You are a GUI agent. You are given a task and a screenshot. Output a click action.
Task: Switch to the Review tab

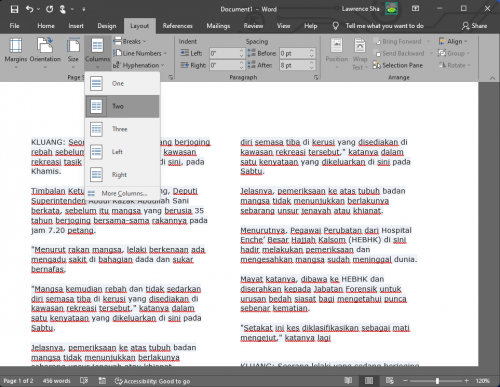tap(253, 26)
